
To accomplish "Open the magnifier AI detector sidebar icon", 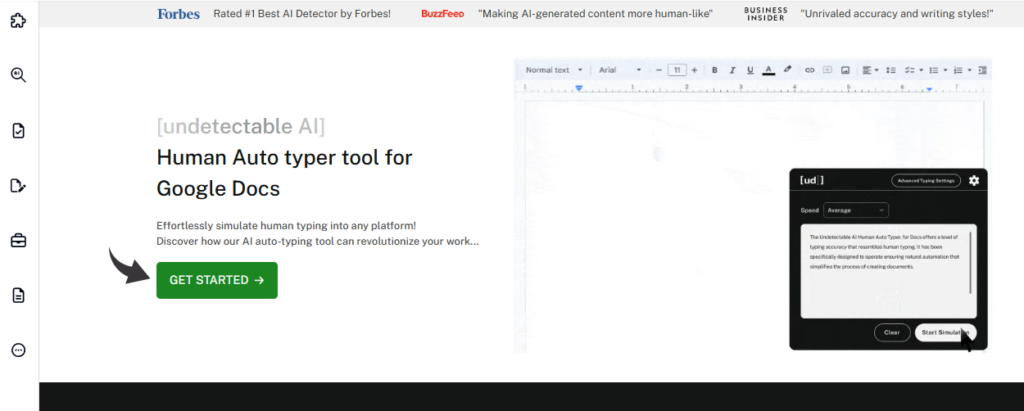I will (x=18, y=75).
